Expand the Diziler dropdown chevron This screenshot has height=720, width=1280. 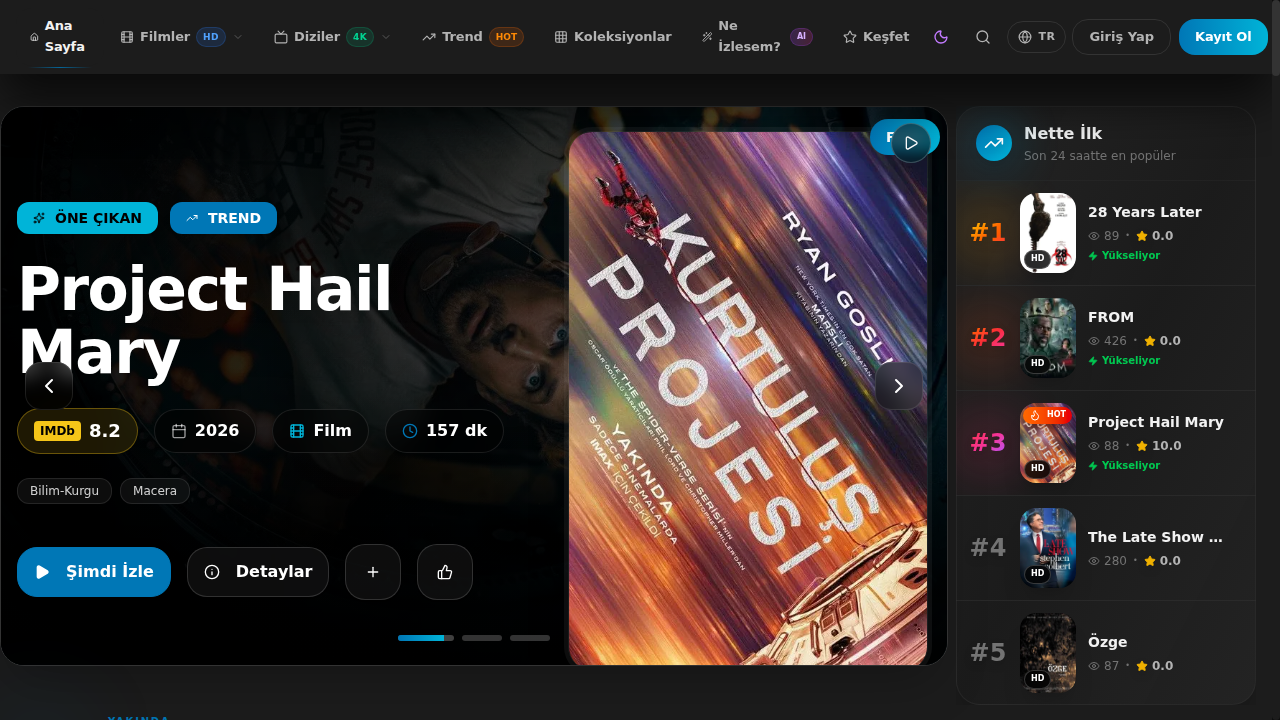[386, 37]
